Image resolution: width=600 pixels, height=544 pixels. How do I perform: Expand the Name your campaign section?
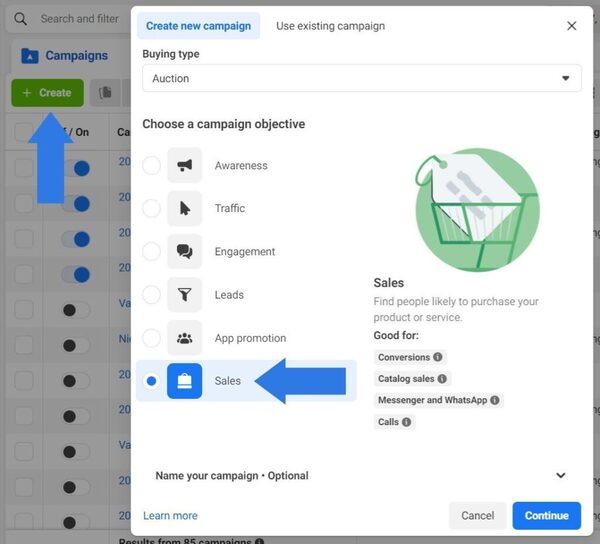pyautogui.click(x=560, y=476)
